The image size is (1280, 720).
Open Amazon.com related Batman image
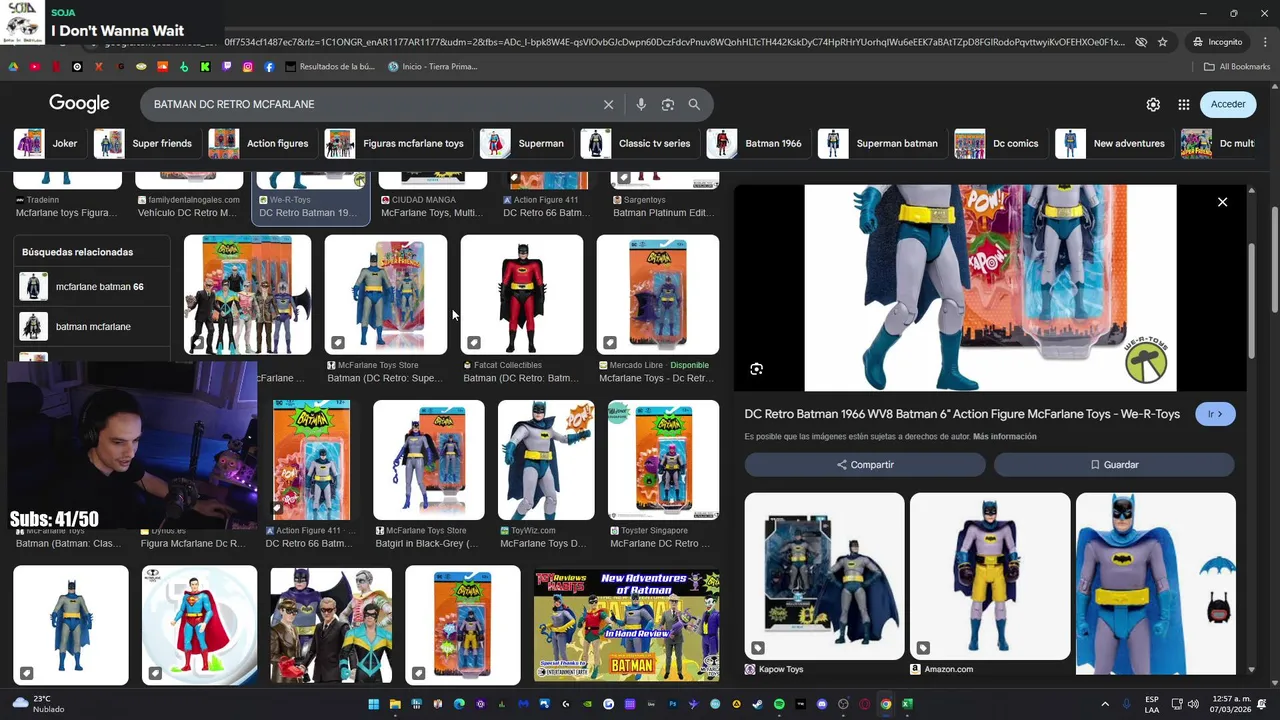tap(990, 576)
